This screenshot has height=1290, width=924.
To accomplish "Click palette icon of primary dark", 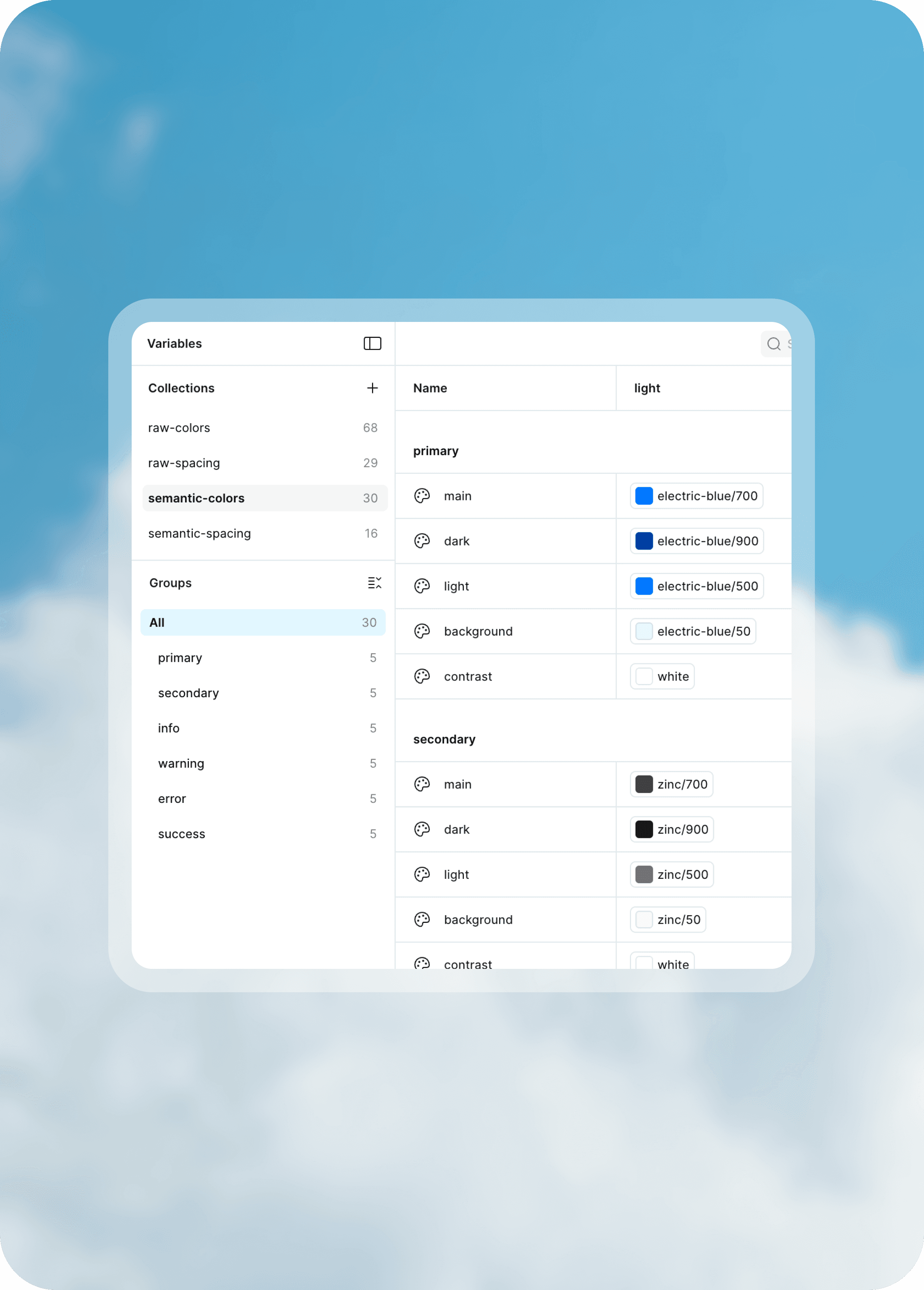I will point(422,541).
